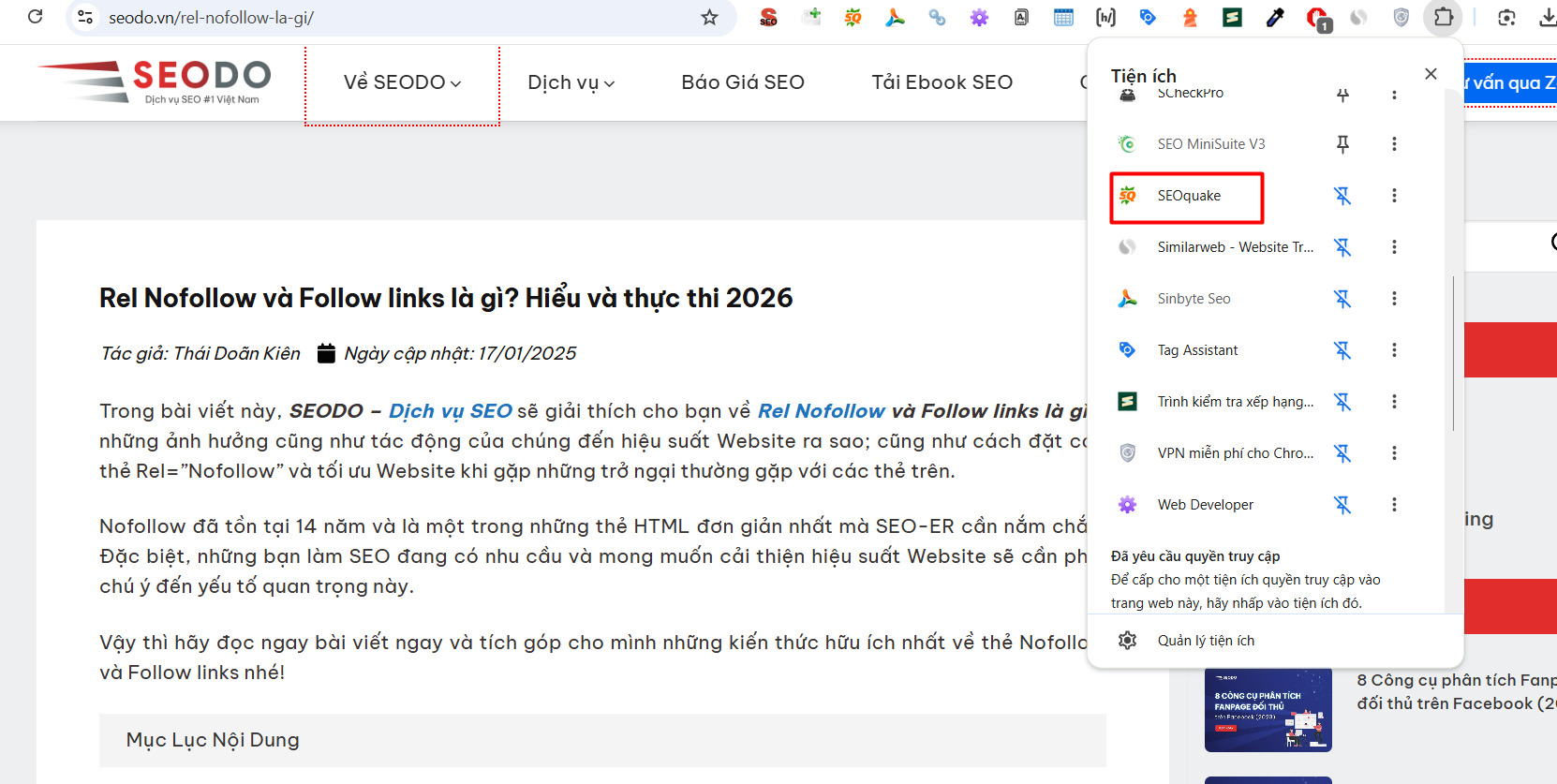Image resolution: width=1557 pixels, height=784 pixels.
Task: Open the red blocker extension with badge
Action: click(1317, 18)
